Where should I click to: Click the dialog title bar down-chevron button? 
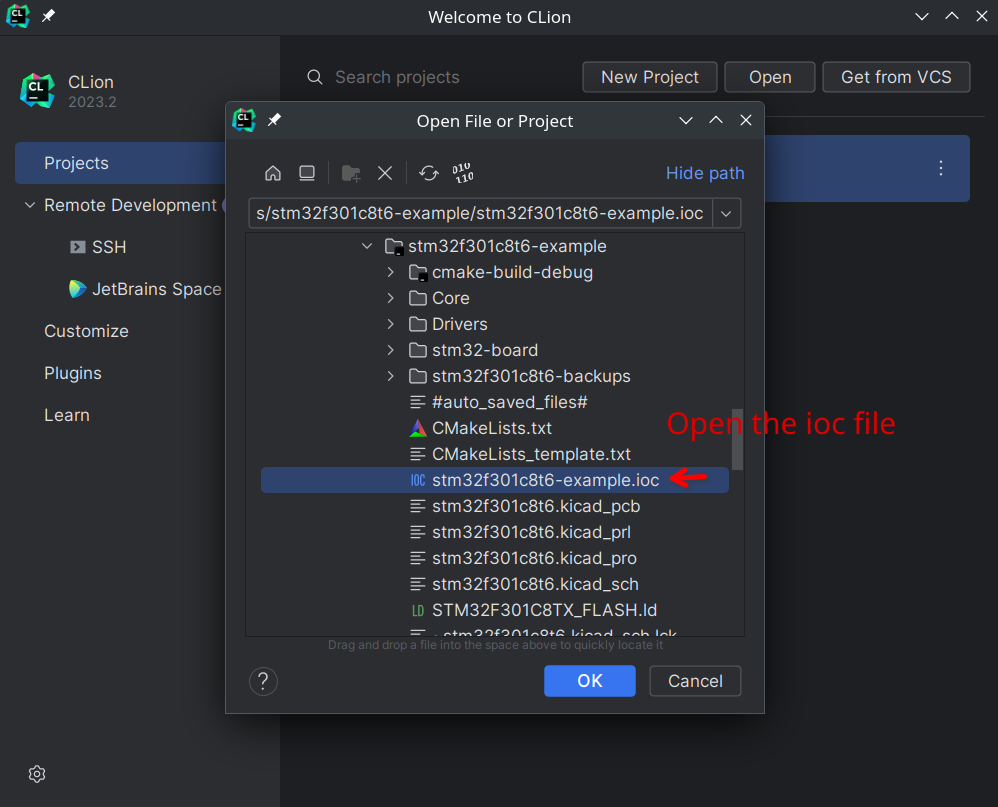[685, 120]
